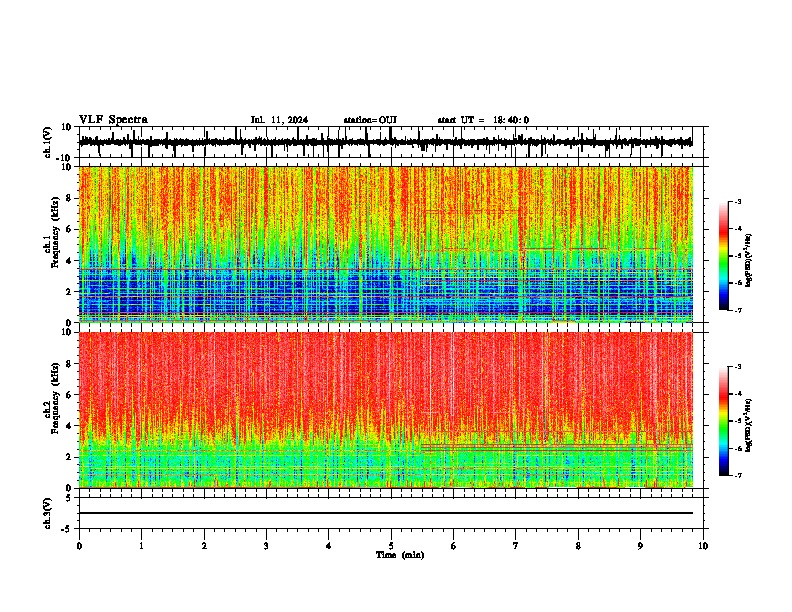Click the 6 kHz tick label on ch.1 axis
The image size is (792, 612).
point(70,229)
